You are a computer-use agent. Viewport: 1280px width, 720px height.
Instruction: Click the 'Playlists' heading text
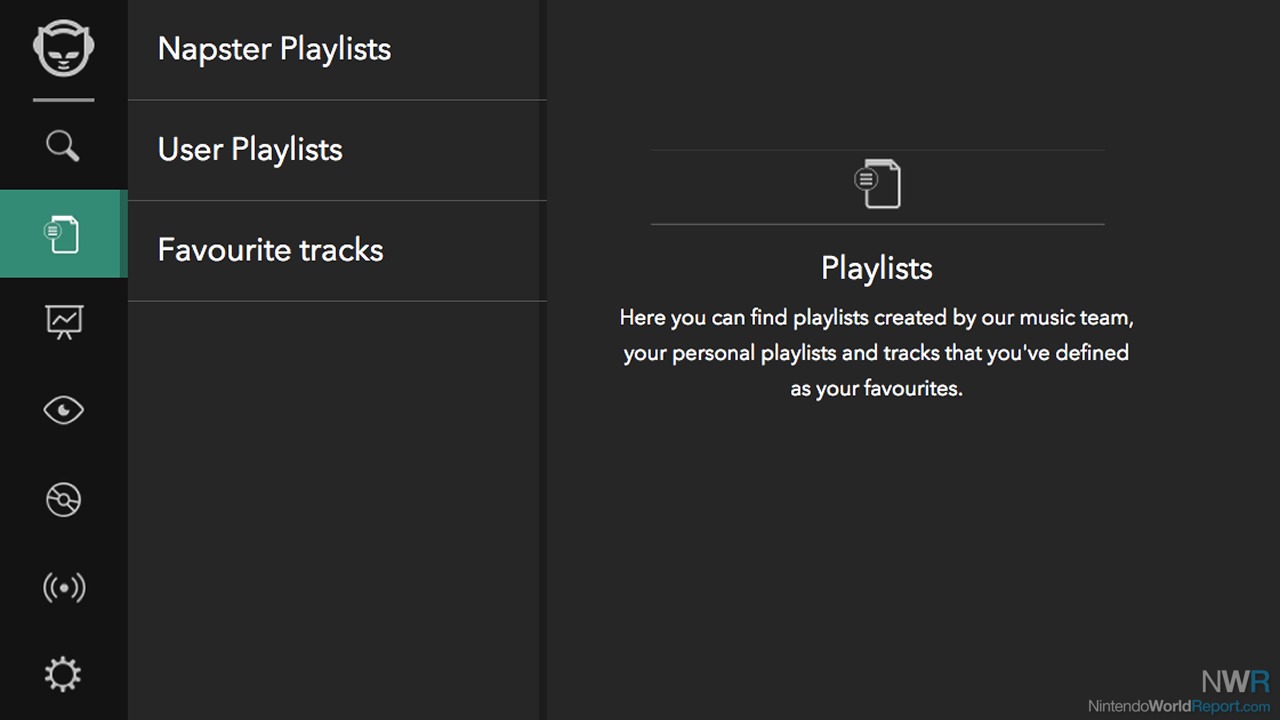[877, 268]
